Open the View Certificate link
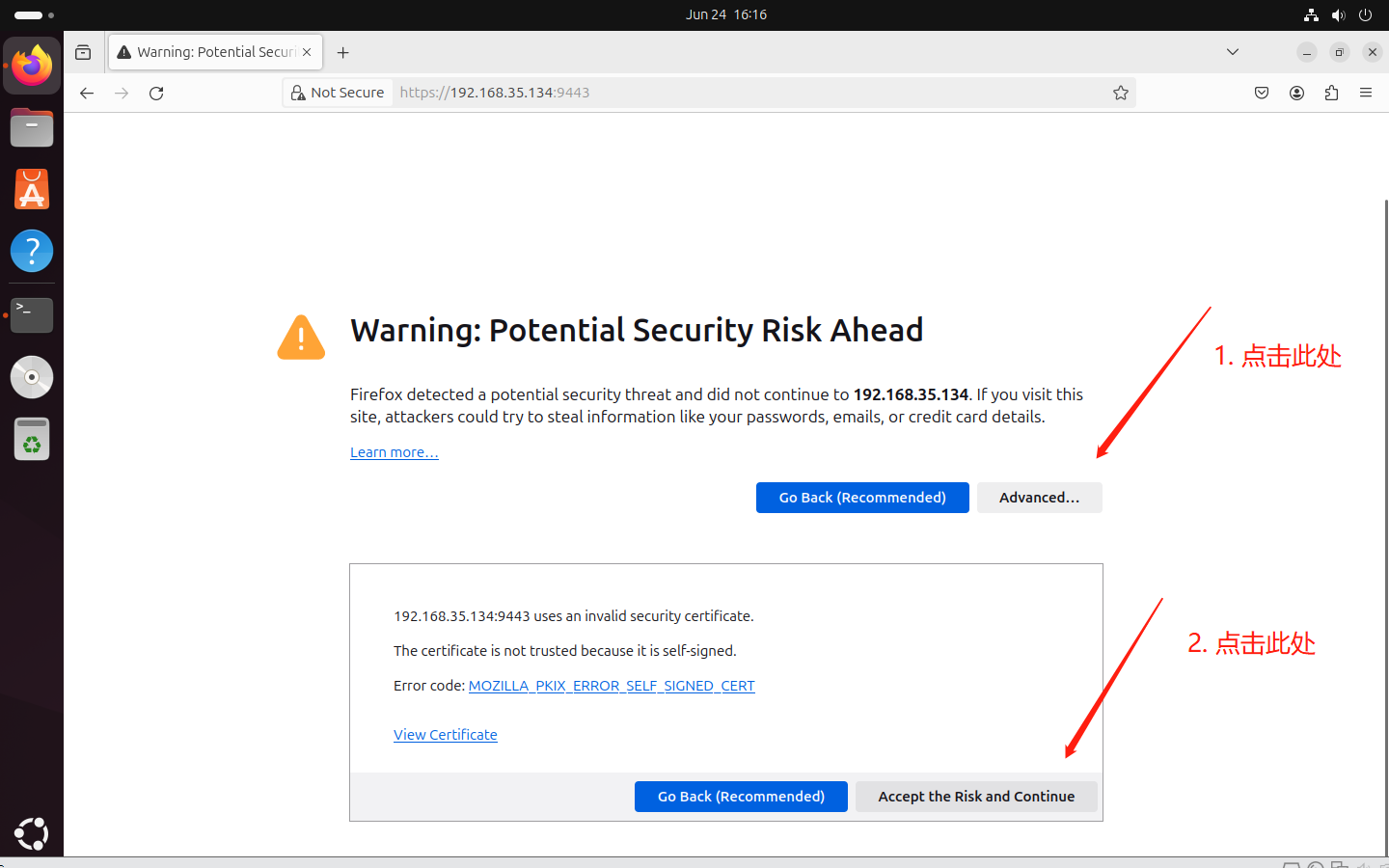 tap(445, 735)
